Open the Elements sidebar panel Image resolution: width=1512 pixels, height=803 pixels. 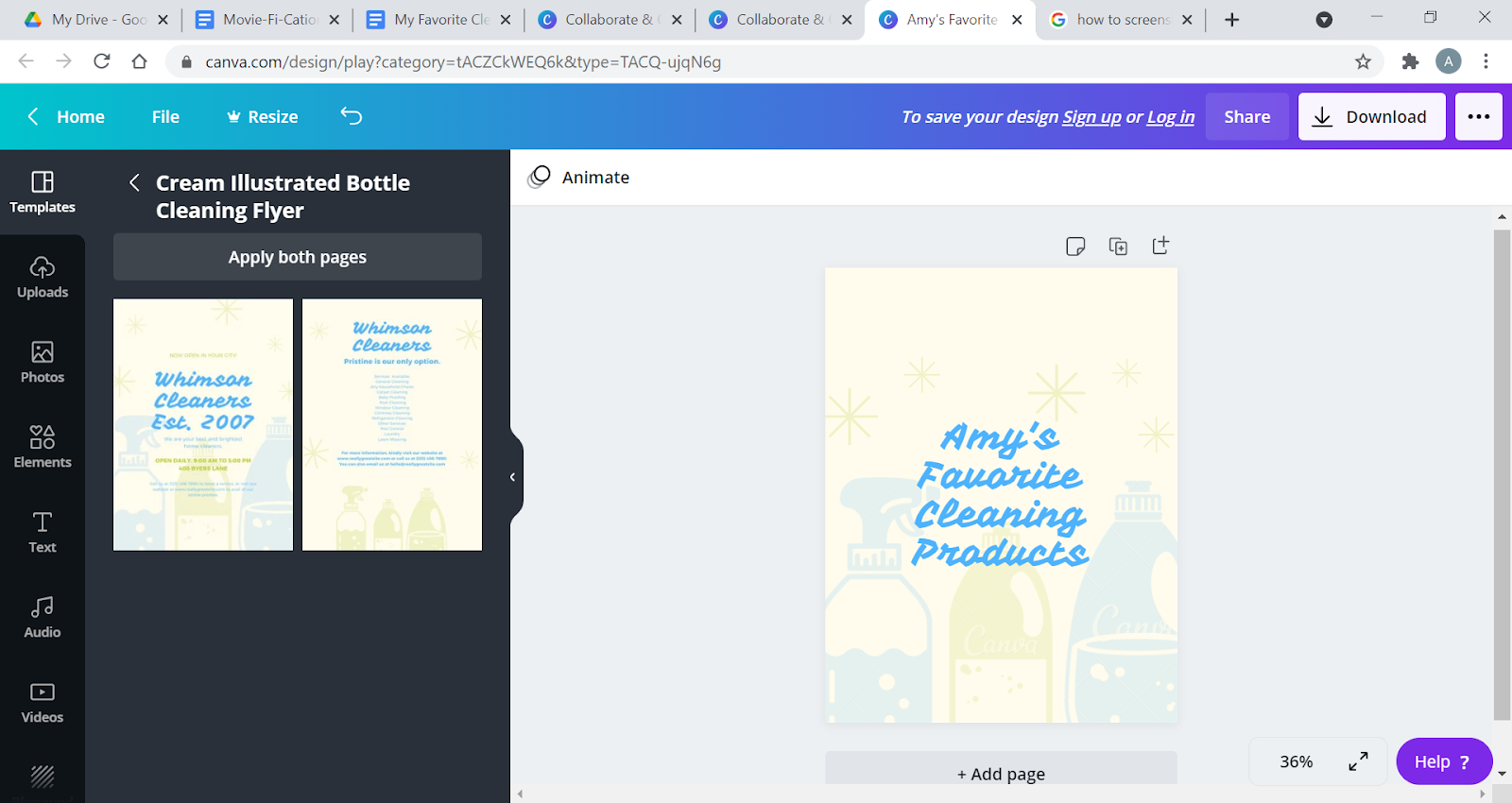43,448
